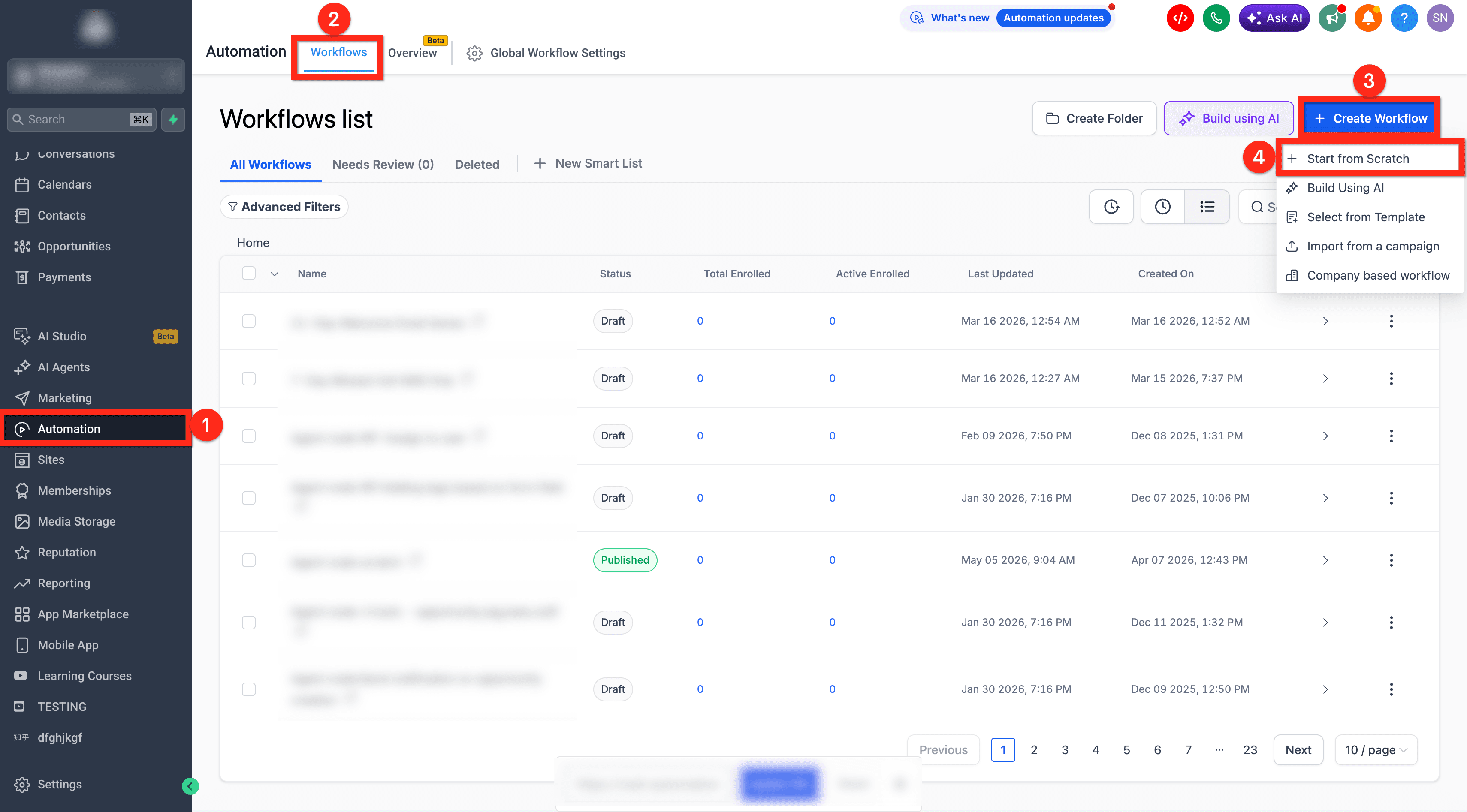Switch to the Deleted tab
The image size is (1467, 812).
[477, 165]
